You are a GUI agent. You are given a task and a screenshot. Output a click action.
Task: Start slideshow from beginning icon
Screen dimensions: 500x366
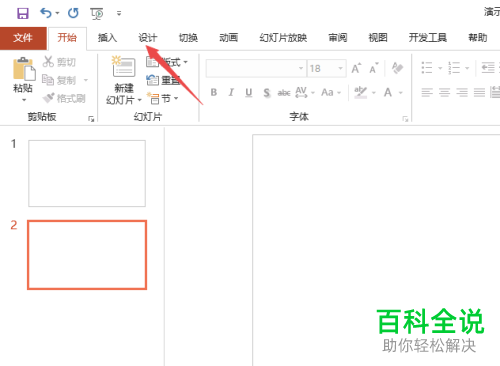point(97,14)
